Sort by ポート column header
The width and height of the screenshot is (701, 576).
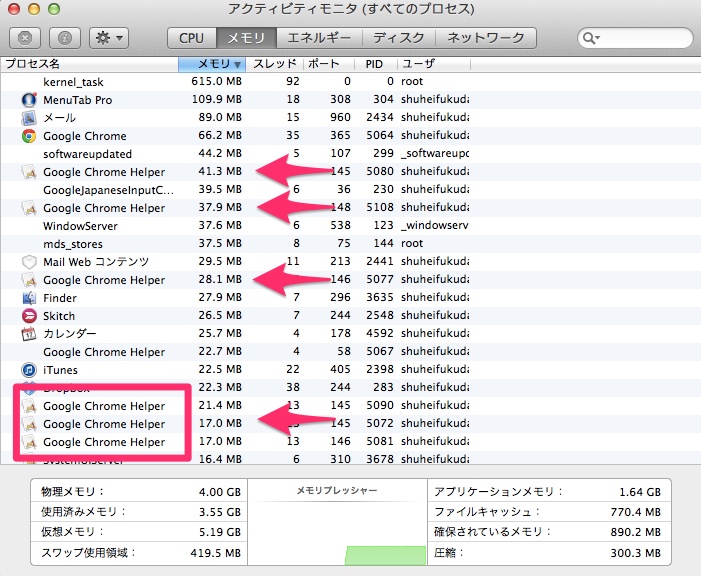click(x=329, y=64)
